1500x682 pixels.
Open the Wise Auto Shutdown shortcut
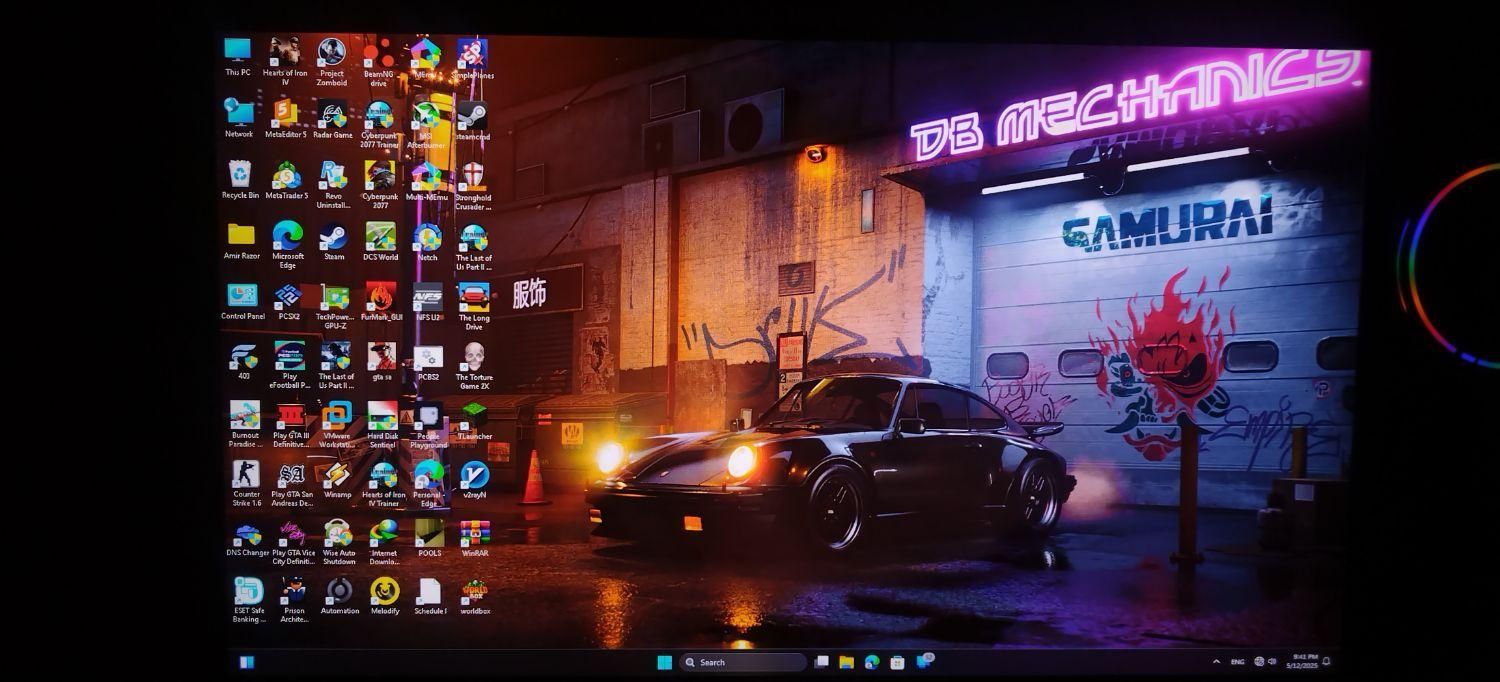(x=339, y=543)
